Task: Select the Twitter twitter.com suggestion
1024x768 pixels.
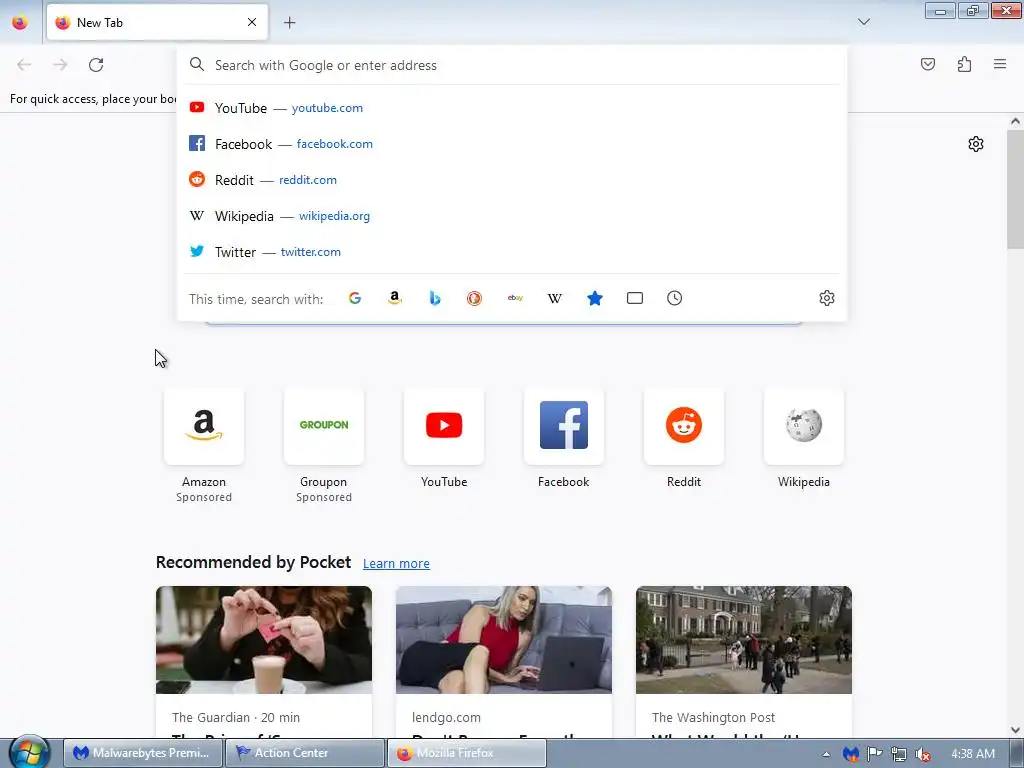Action: tap(512, 251)
